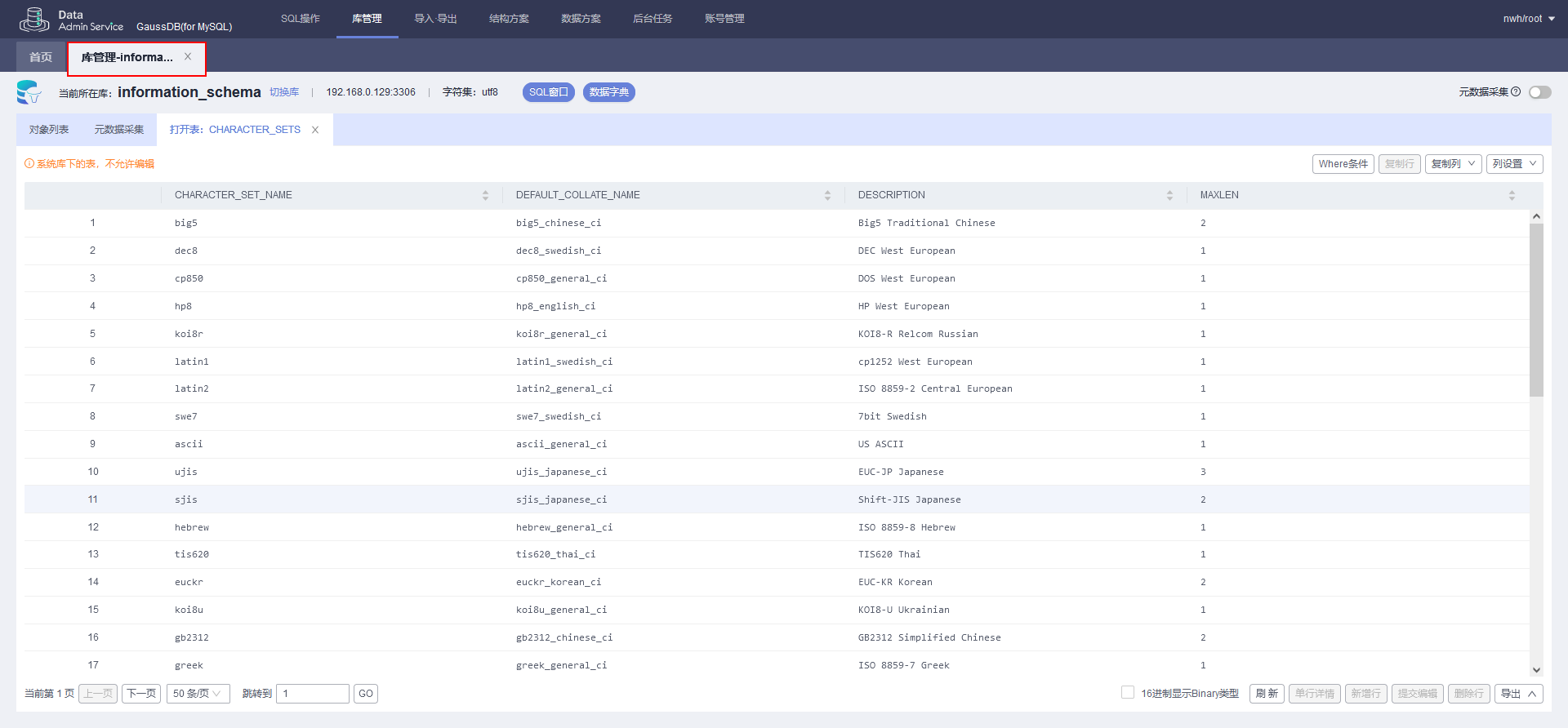Close the CHARACTER_SETS open-table tab
Image resolution: width=1568 pixels, height=728 pixels.
(x=315, y=130)
